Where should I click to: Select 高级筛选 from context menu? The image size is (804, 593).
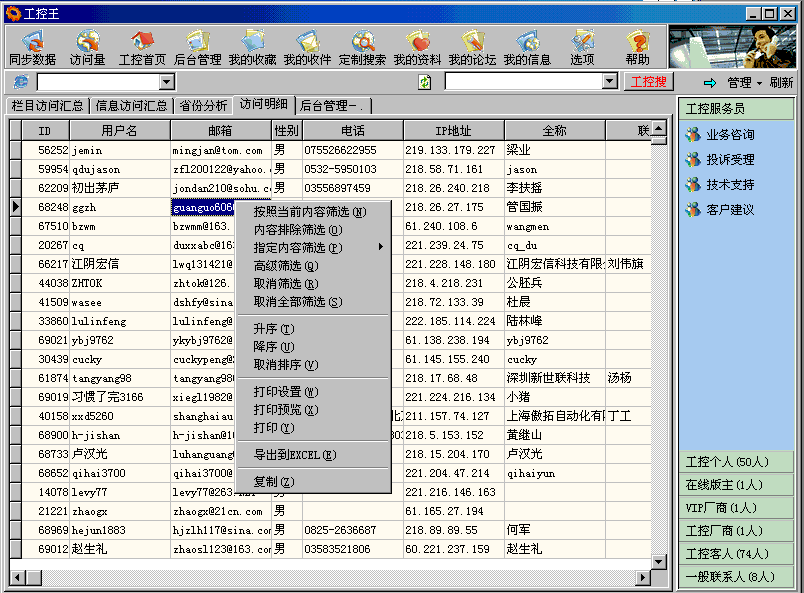point(286,266)
